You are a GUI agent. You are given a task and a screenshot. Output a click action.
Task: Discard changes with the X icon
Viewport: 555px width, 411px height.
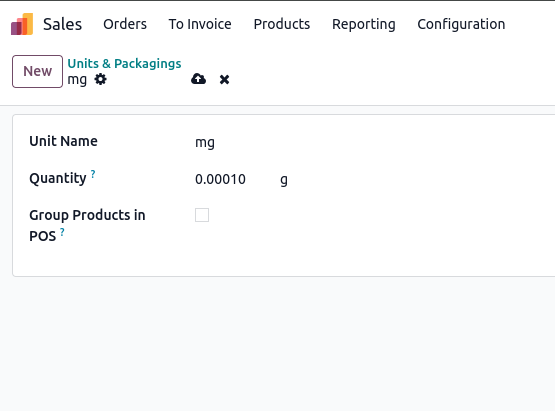coord(224,79)
